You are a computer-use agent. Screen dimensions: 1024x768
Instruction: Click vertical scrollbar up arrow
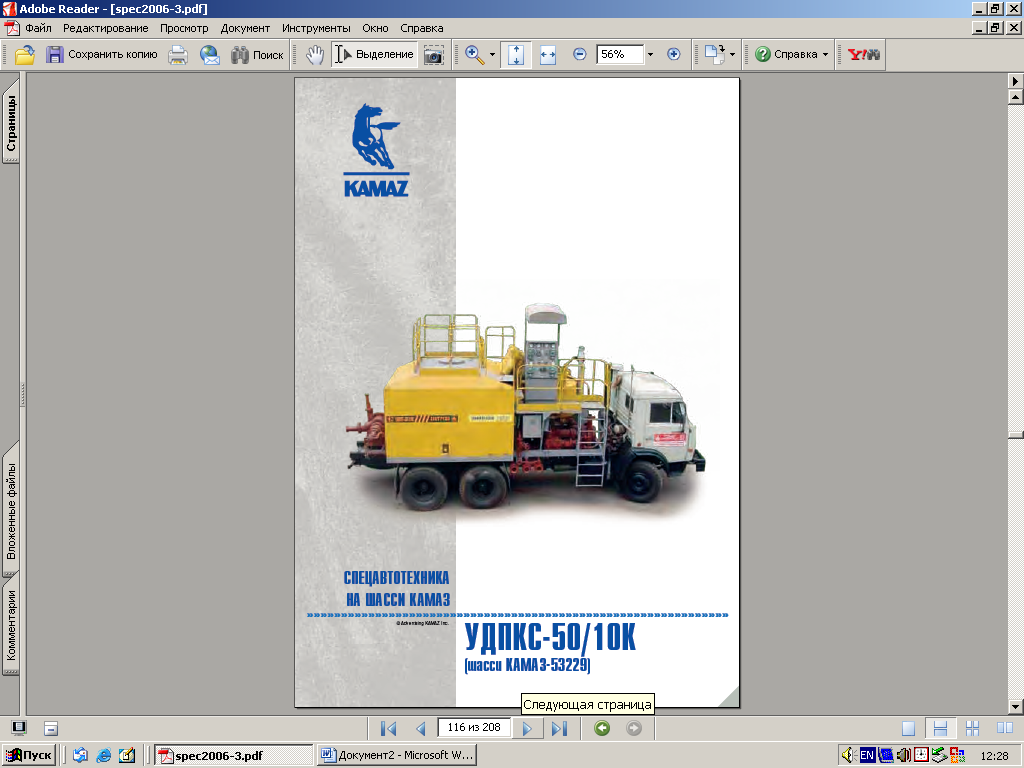click(1016, 98)
